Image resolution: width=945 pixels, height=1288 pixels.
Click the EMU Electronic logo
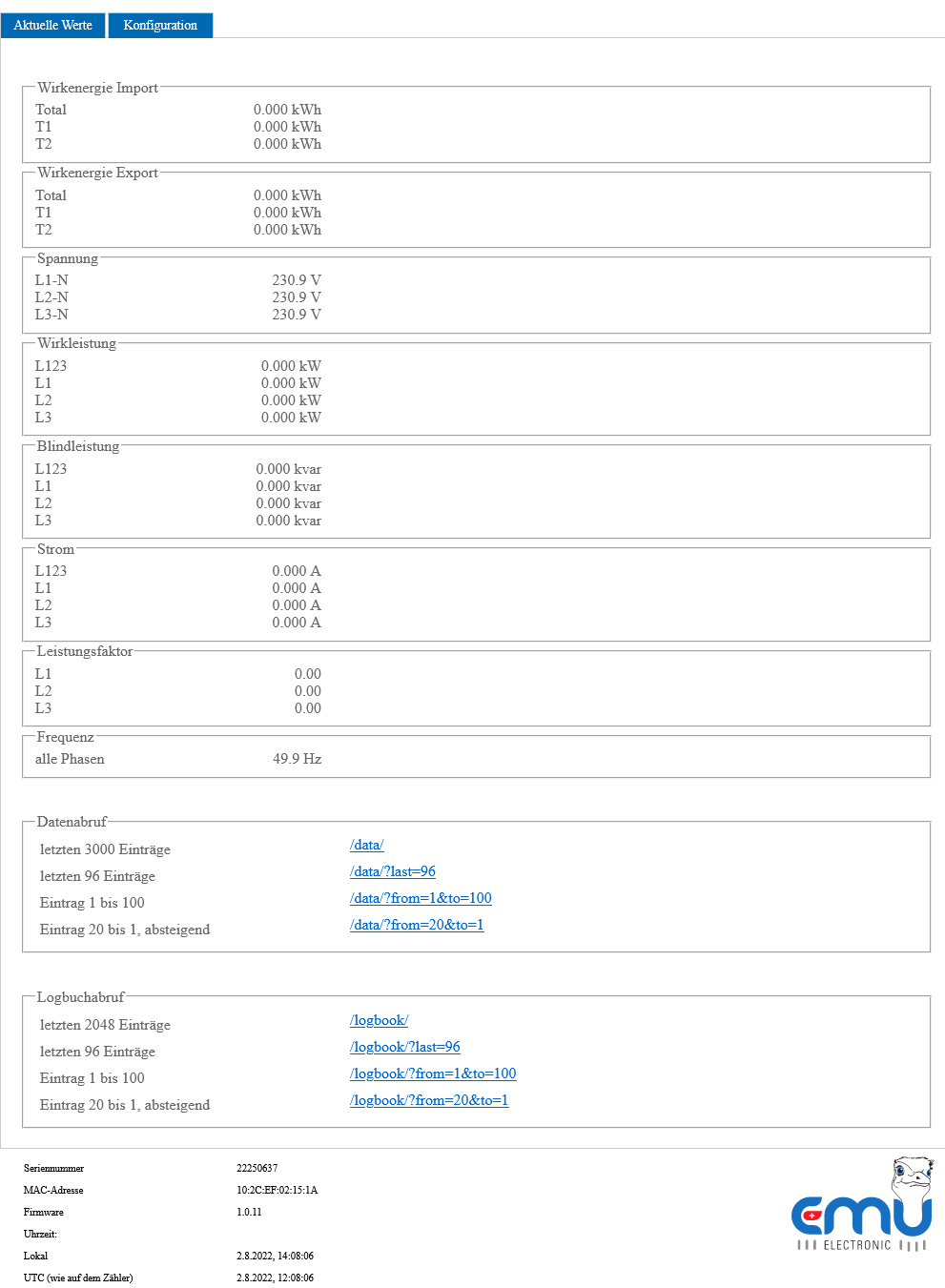[860, 1206]
